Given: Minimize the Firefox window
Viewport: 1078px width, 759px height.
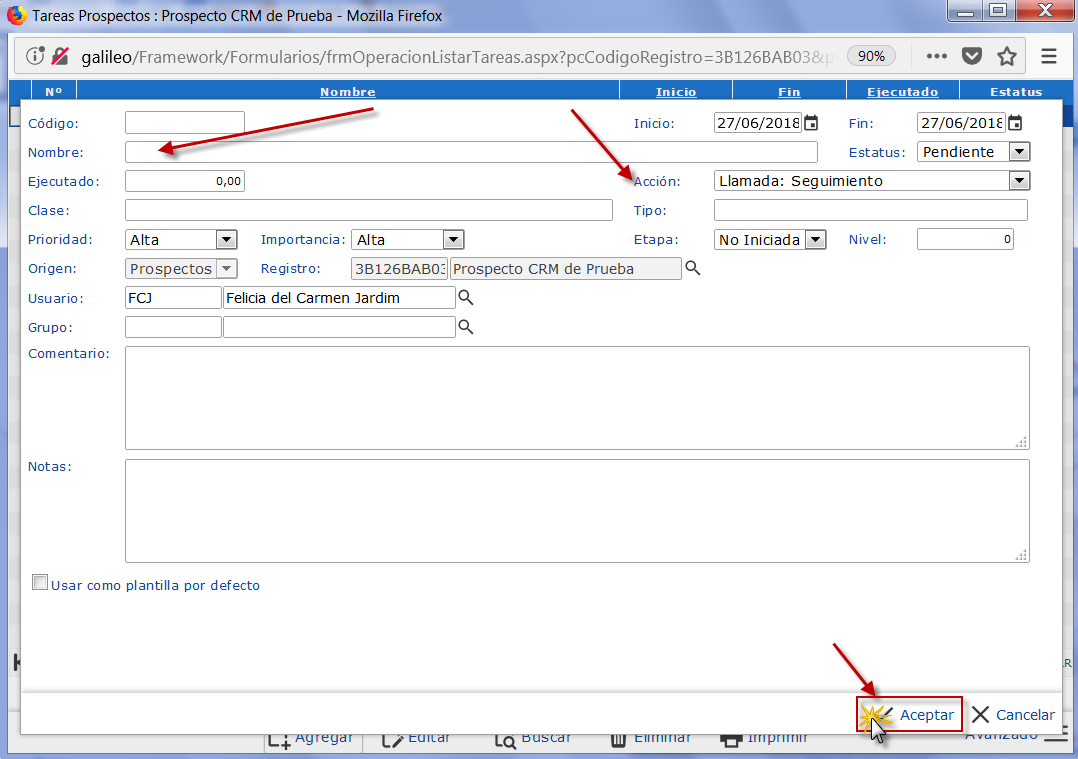Looking at the screenshot, I should (x=965, y=10).
